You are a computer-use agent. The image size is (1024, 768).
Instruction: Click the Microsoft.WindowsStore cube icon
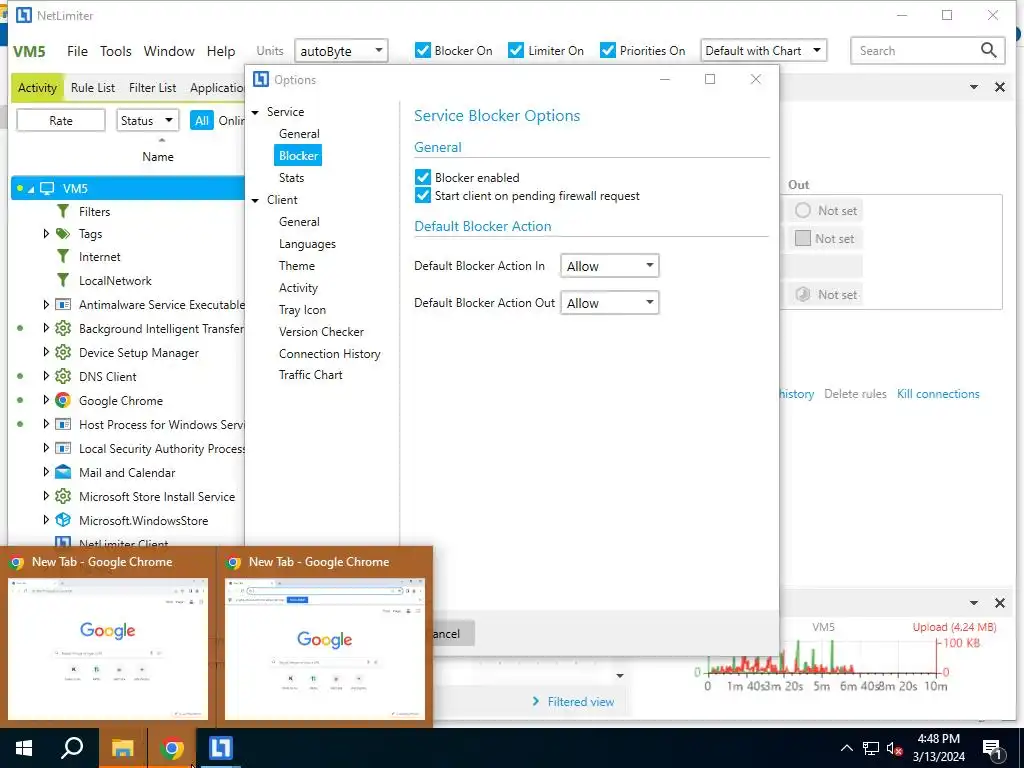63,520
